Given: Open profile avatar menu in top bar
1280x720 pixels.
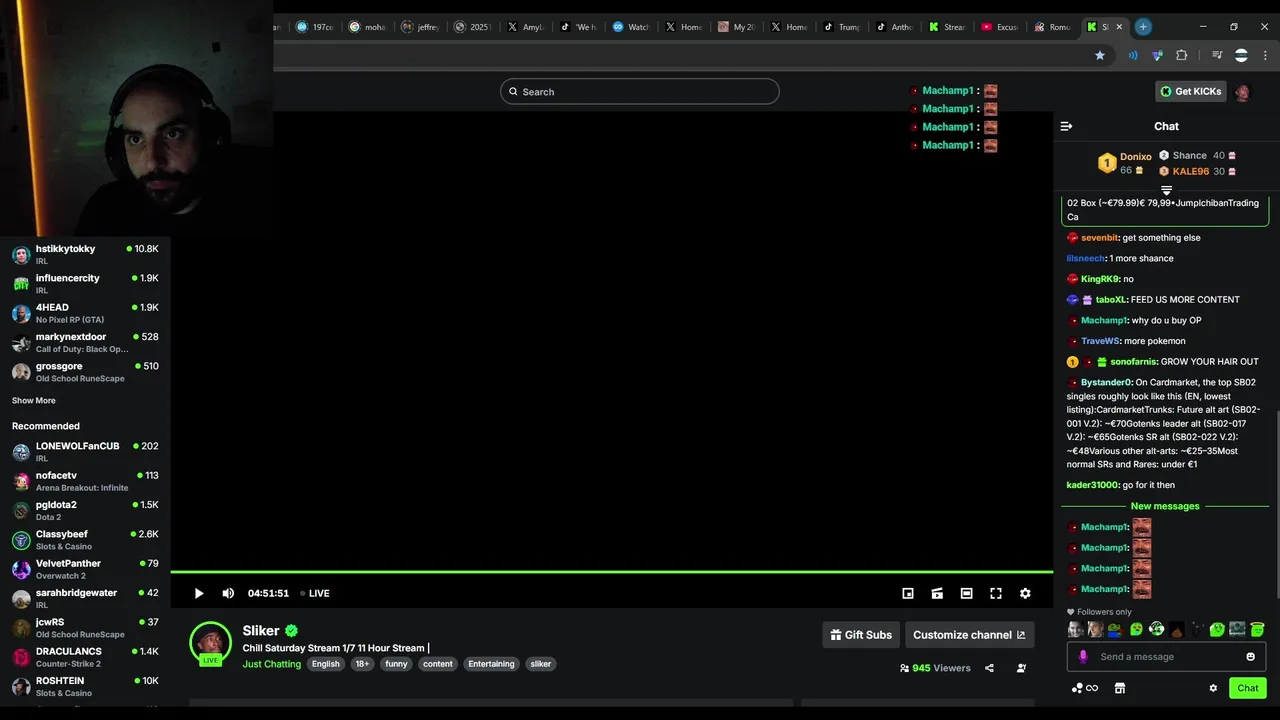Looking at the screenshot, I should pos(1243,92).
